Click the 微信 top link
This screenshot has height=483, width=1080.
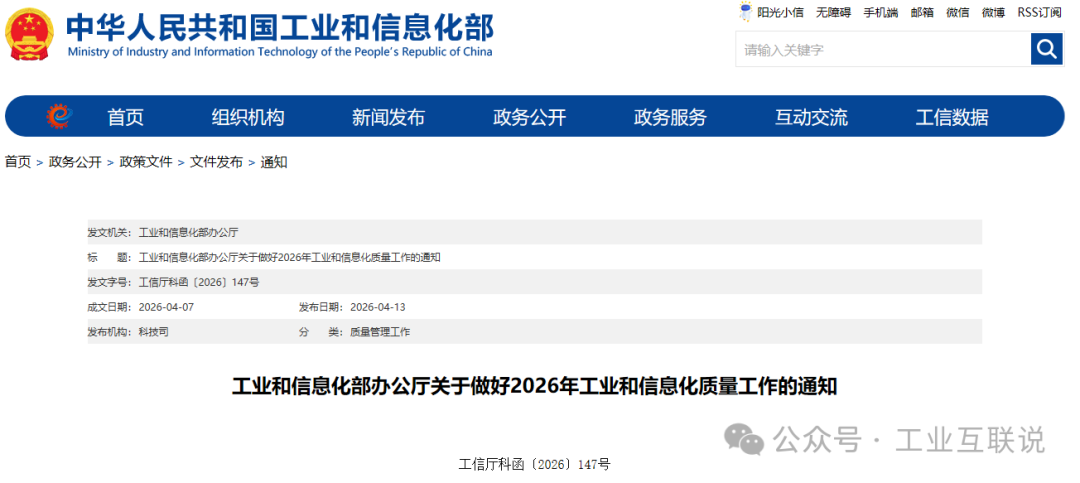point(957,12)
